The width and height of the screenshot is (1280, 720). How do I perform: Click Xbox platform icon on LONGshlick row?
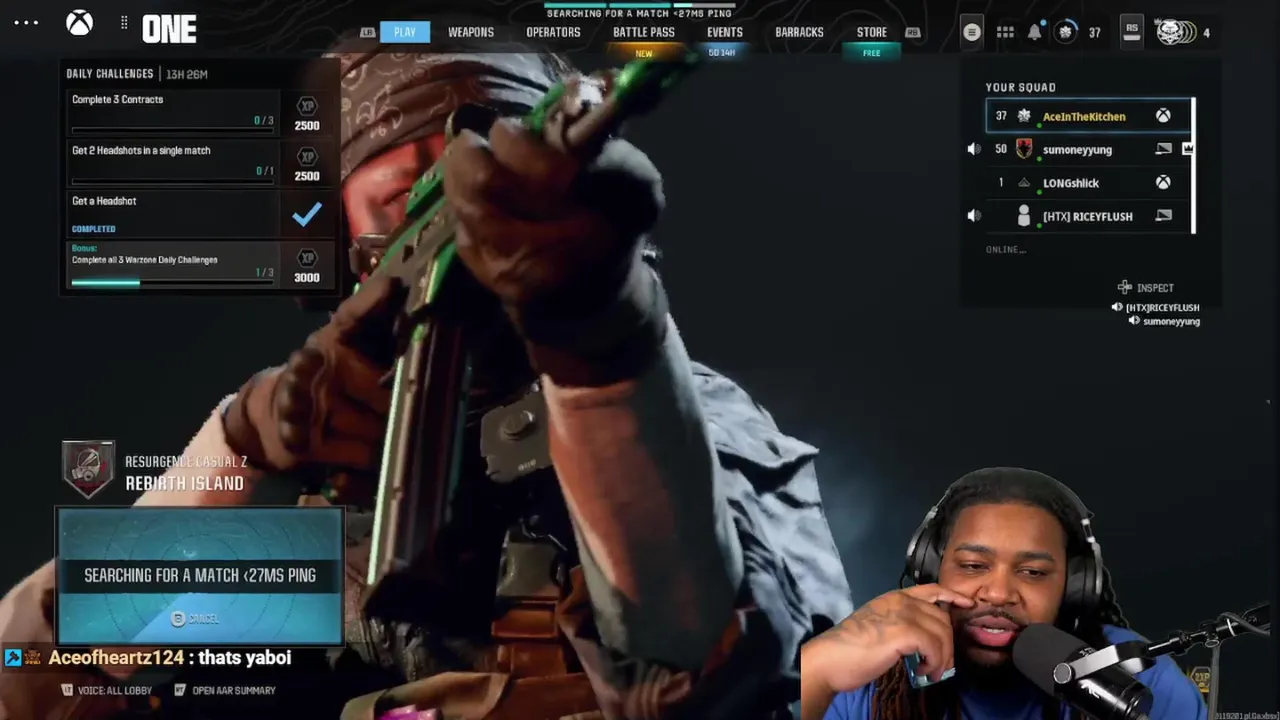tap(1163, 183)
